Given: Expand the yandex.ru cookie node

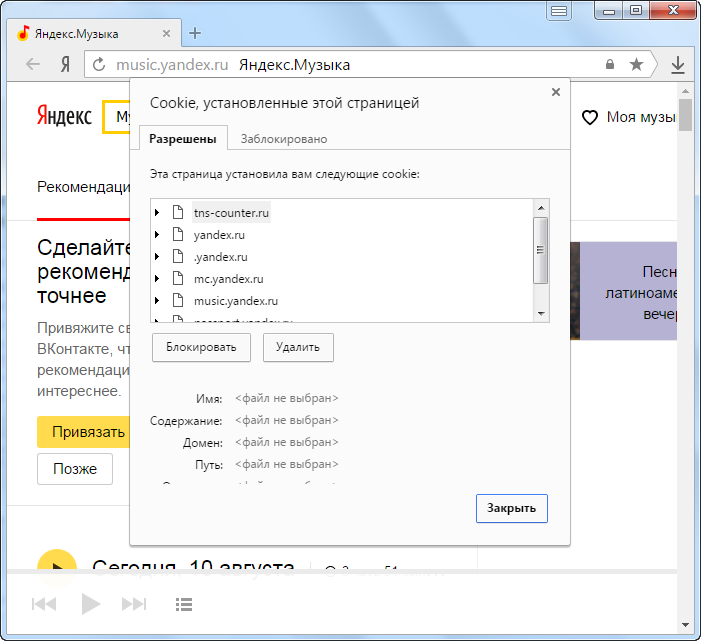Looking at the screenshot, I should [x=157, y=234].
